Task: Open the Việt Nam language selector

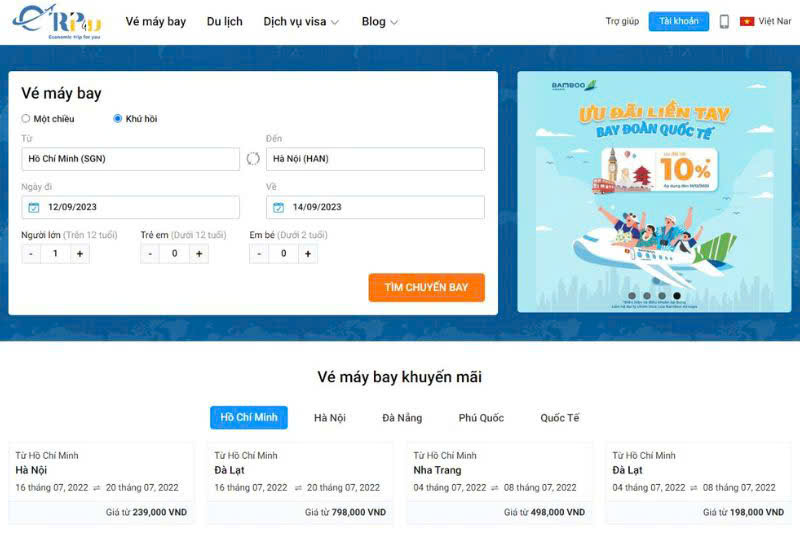Action: (x=766, y=21)
